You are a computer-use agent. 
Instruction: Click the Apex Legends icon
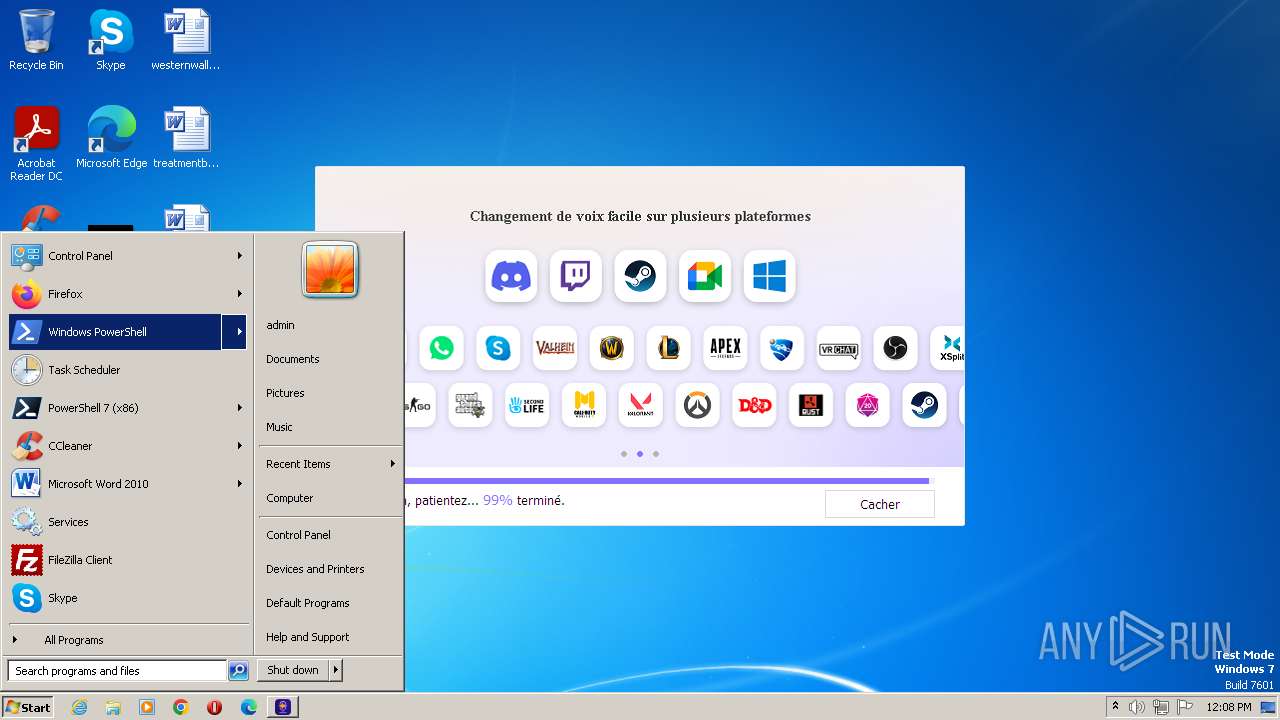725,348
